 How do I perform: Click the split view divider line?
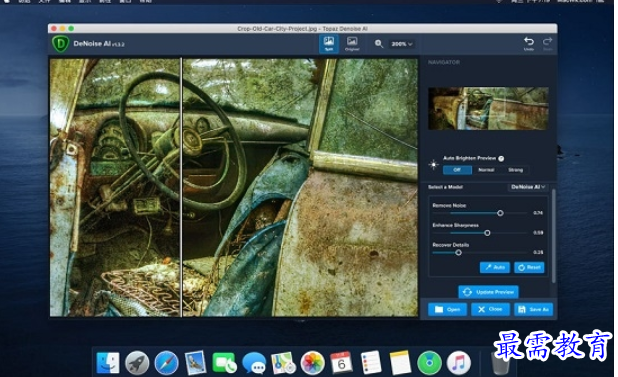182,187
